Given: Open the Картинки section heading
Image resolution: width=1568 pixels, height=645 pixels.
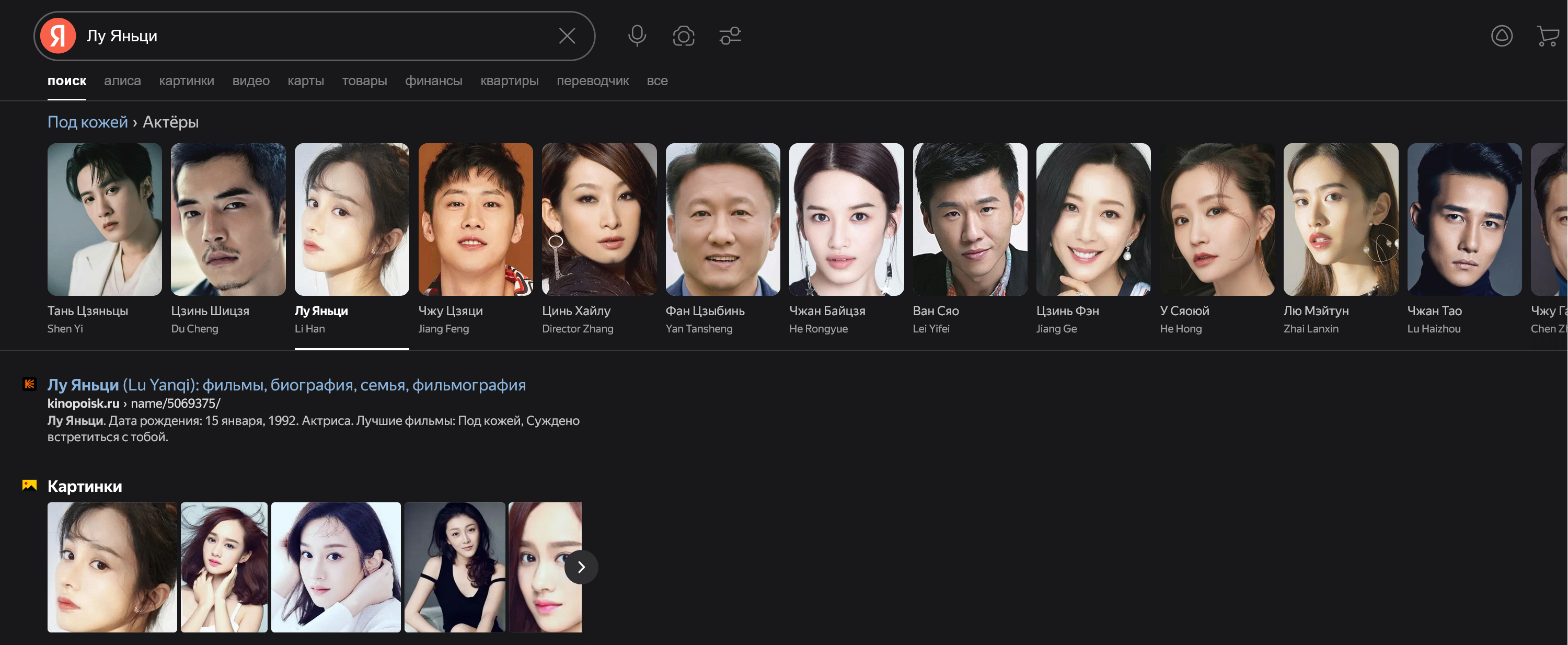Looking at the screenshot, I should [x=85, y=486].
